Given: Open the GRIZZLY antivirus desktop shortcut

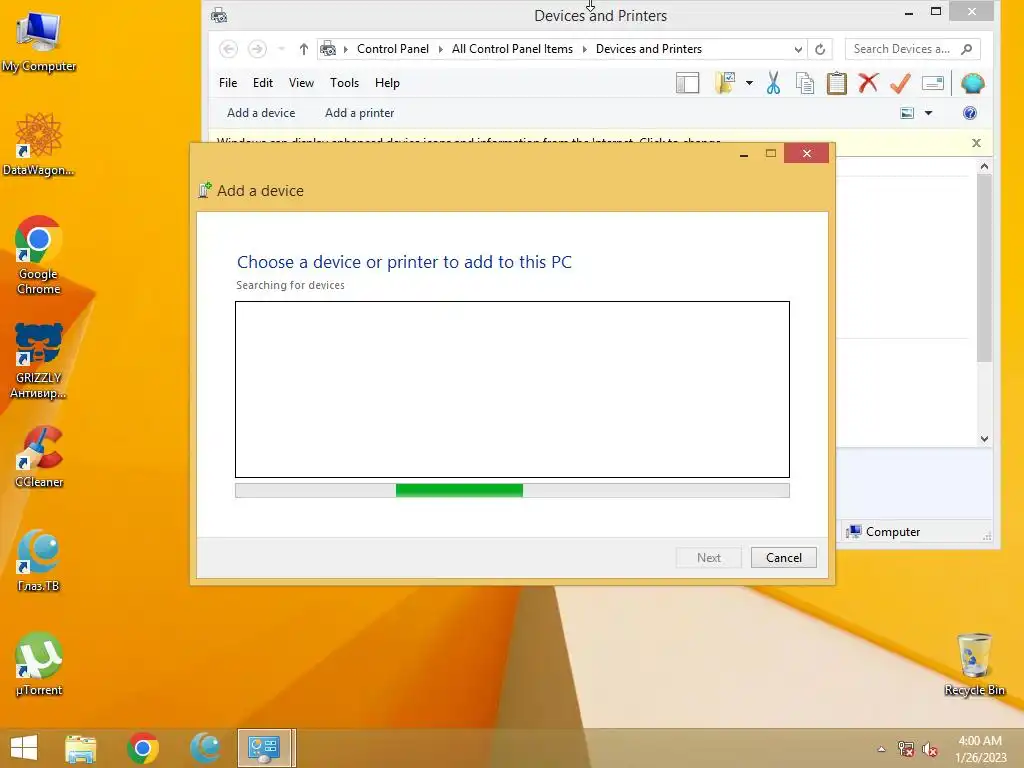Looking at the screenshot, I should (39, 360).
